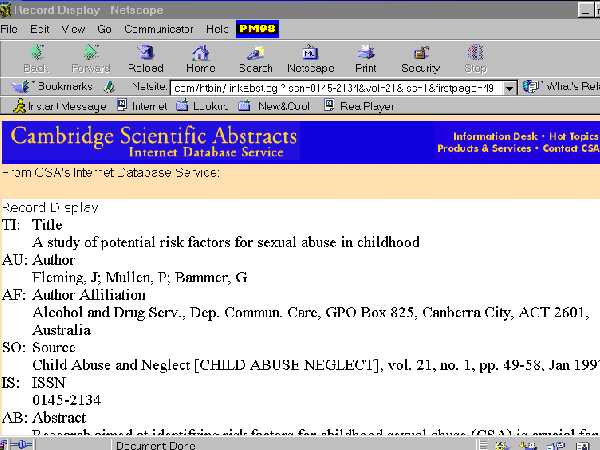Follow the Products & Services link
The height and width of the screenshot is (450, 600).
pos(484,148)
